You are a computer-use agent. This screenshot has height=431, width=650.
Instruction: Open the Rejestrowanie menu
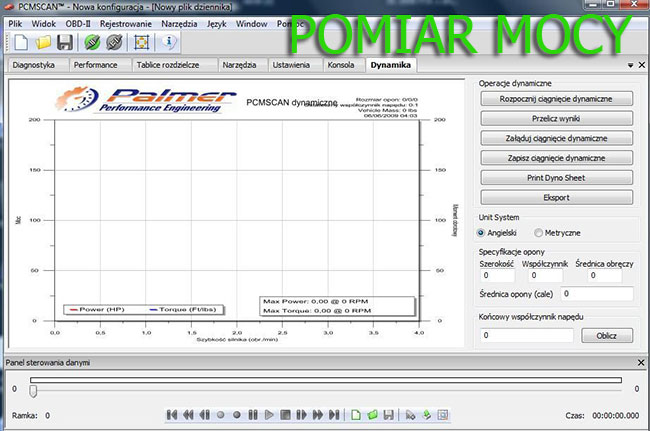[x=126, y=24]
